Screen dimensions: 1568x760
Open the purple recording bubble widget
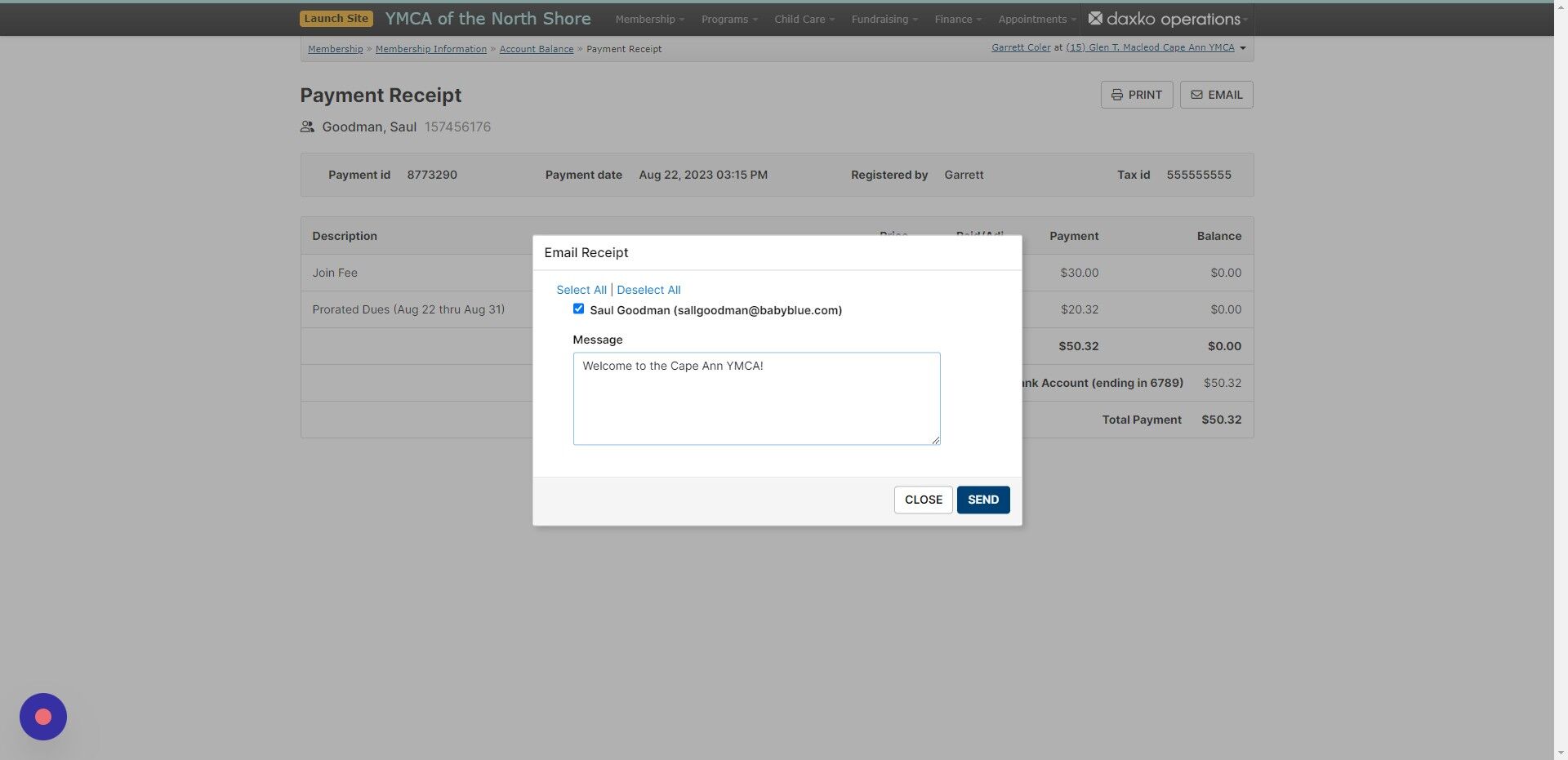tap(43, 717)
